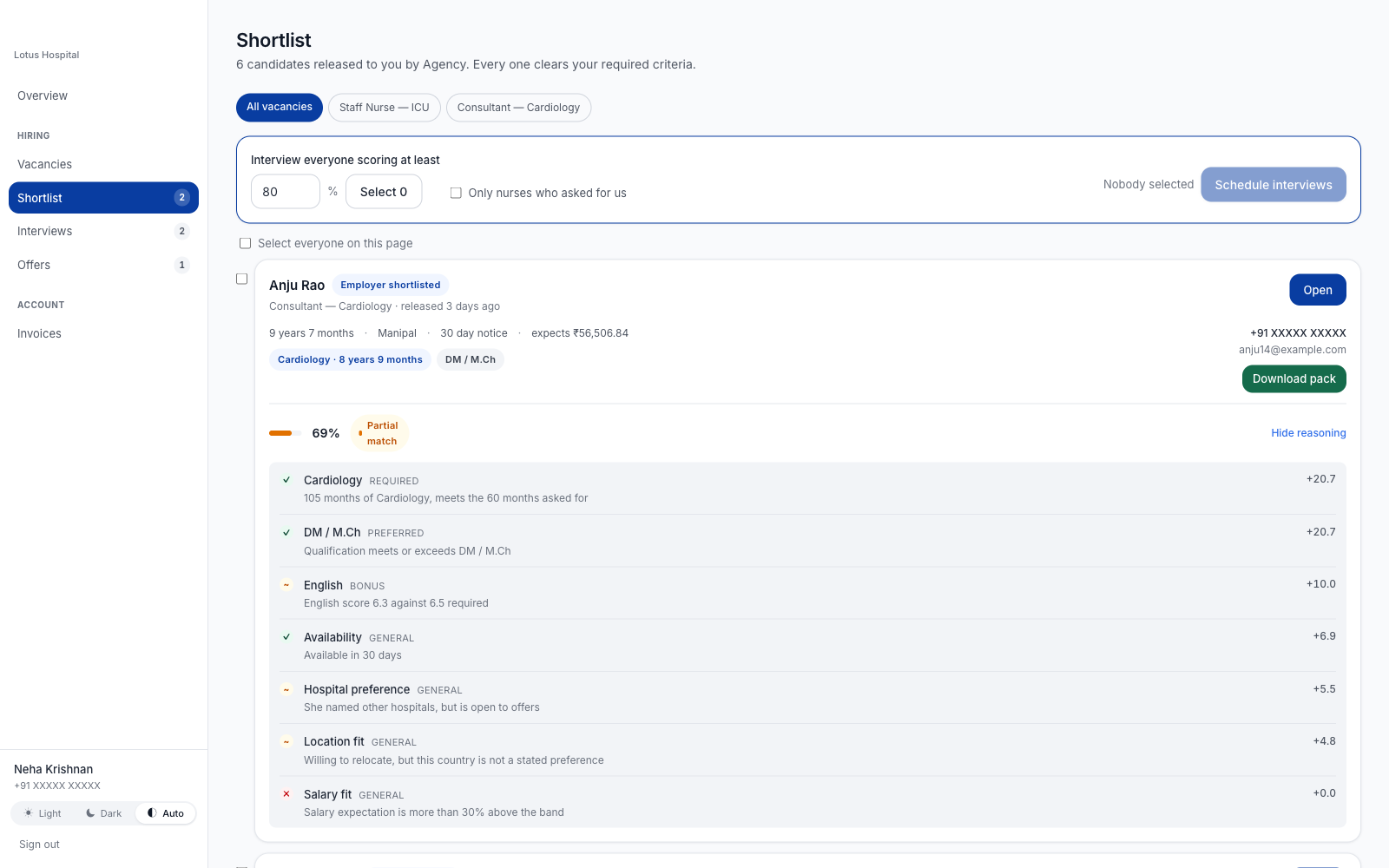Click the green check icon beside DM / M.Ch
Screen dimensions: 1389x868
(286, 532)
